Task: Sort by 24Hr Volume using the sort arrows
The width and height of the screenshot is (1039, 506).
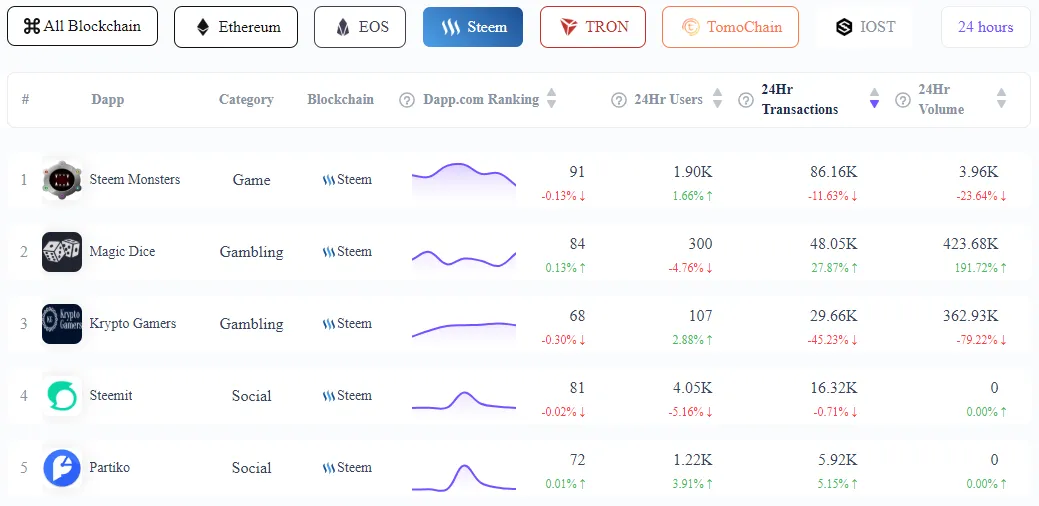Action: pos(1001,98)
